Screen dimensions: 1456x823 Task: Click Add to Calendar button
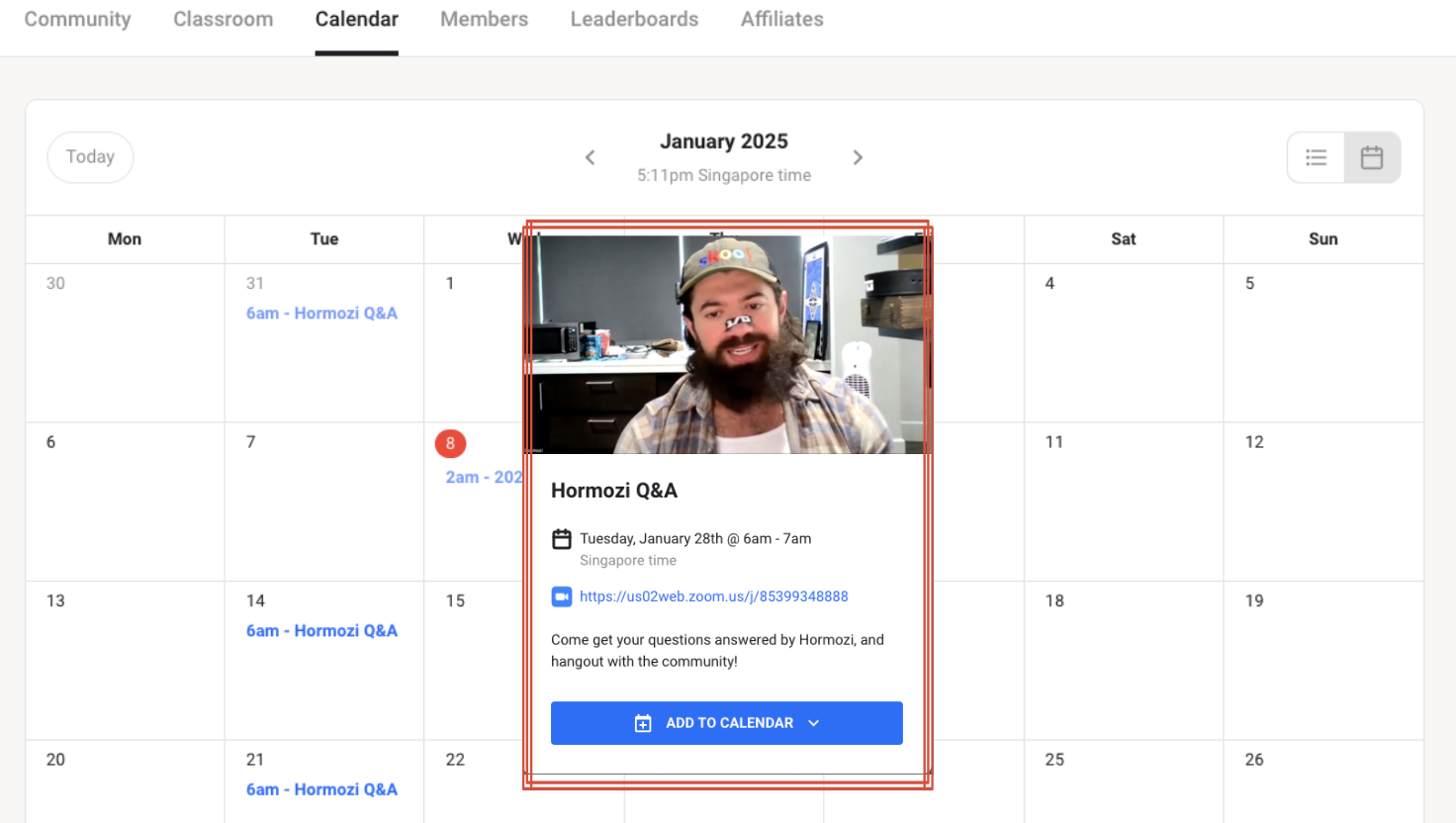(x=727, y=723)
